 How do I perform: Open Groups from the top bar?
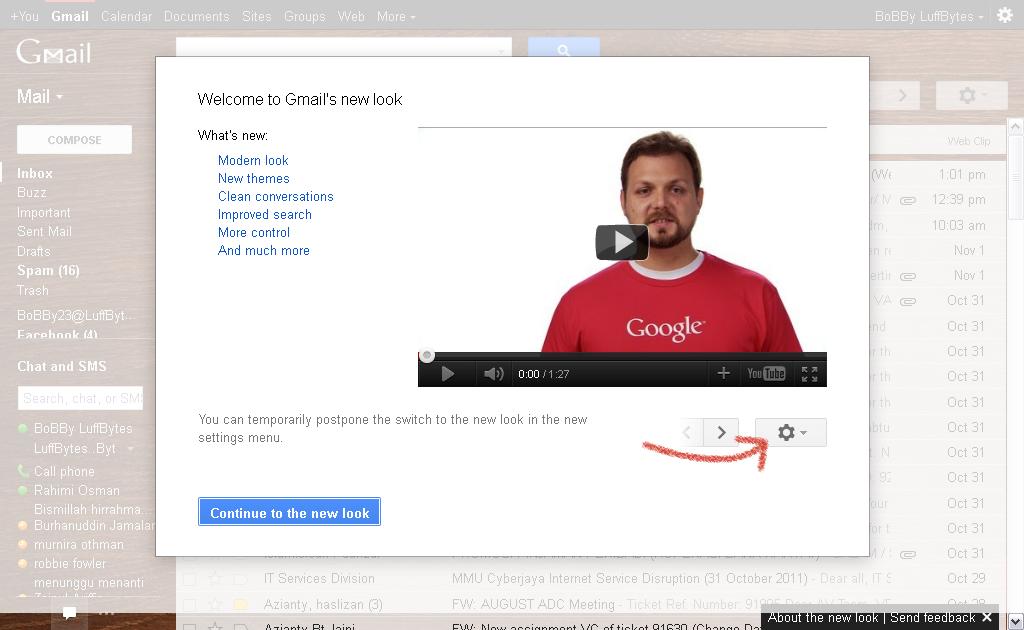pyautogui.click(x=304, y=16)
